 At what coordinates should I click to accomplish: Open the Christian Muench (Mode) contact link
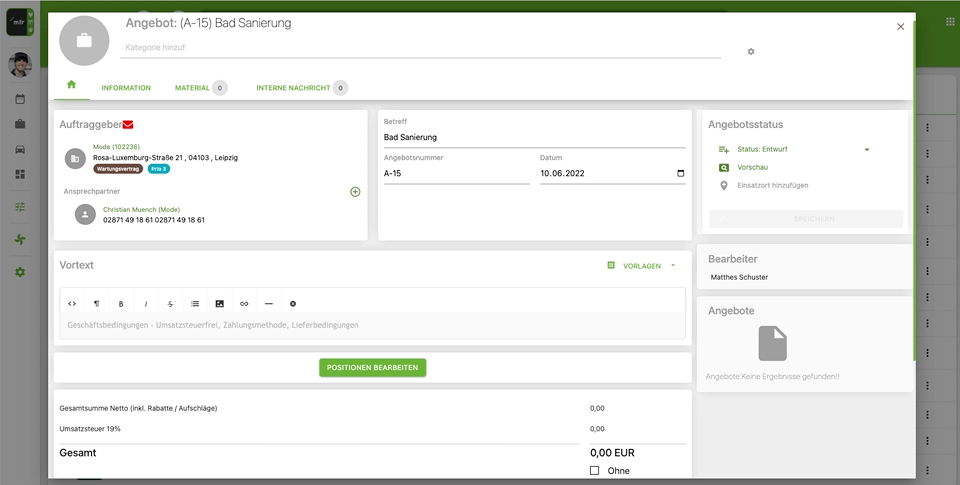pyautogui.click(x=141, y=209)
